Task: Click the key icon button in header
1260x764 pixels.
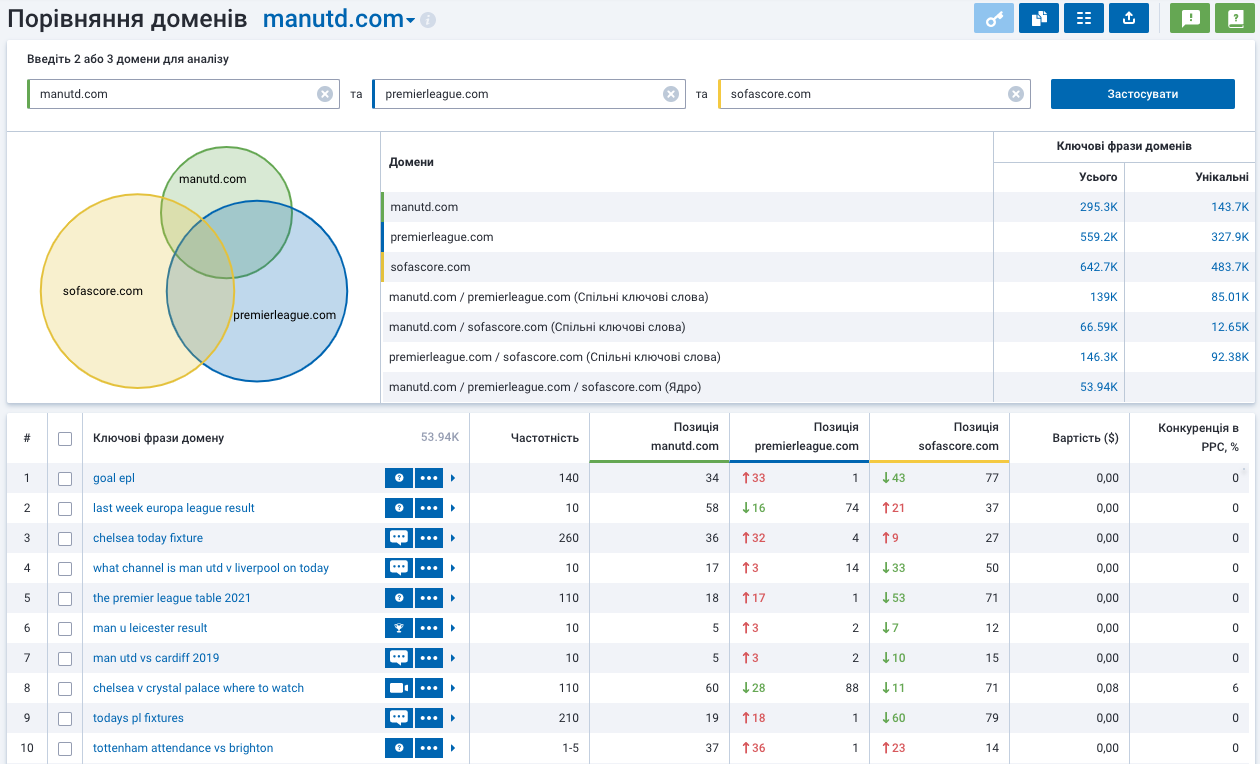Action: (x=994, y=19)
